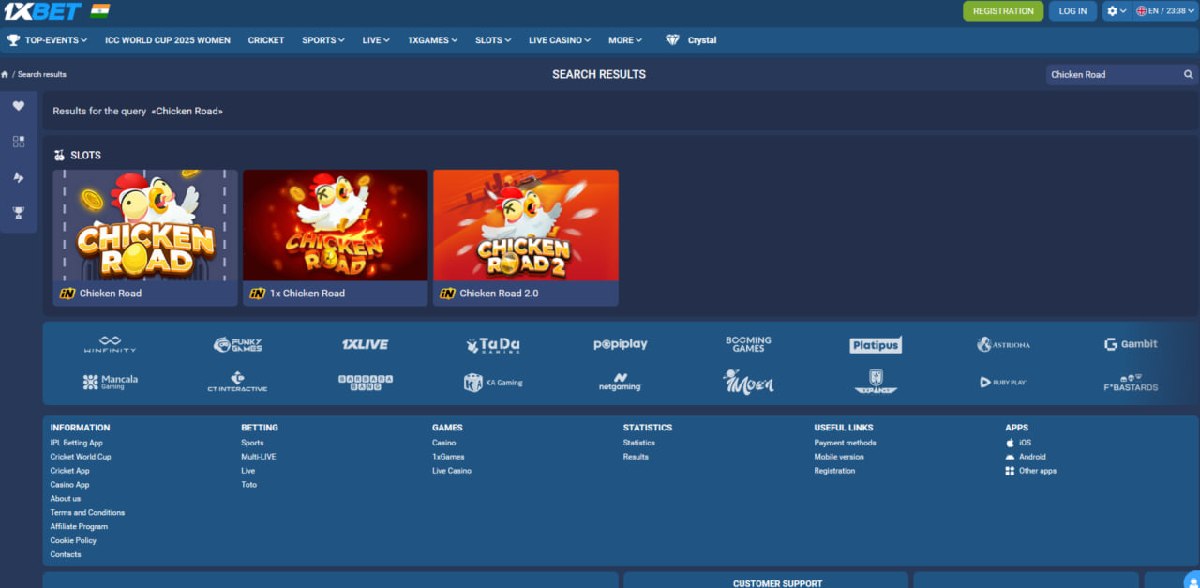Click the lightning promo icon in sidebar
The image size is (1200, 588).
(x=18, y=177)
